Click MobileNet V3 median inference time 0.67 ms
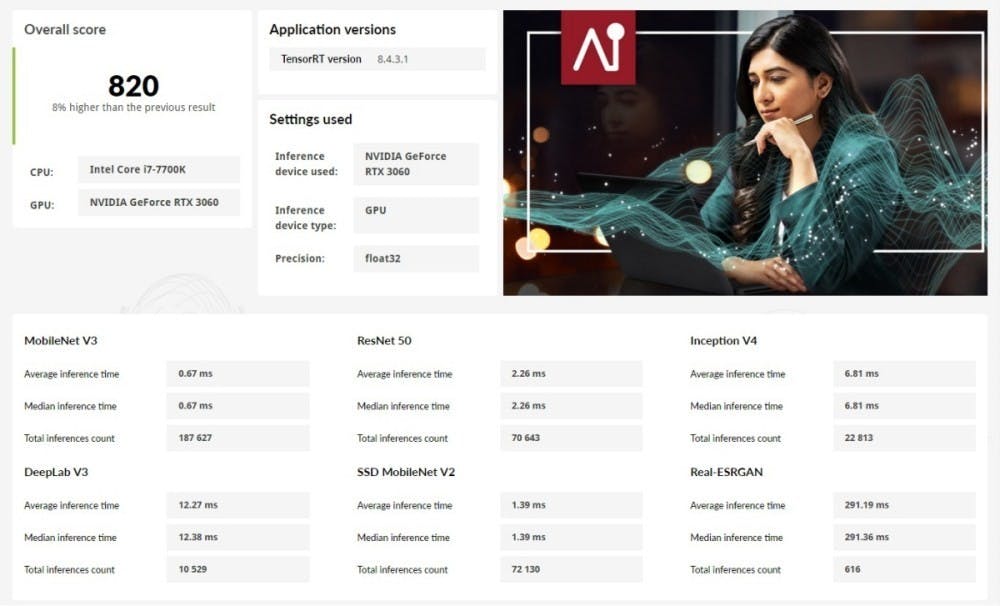 click(238, 406)
